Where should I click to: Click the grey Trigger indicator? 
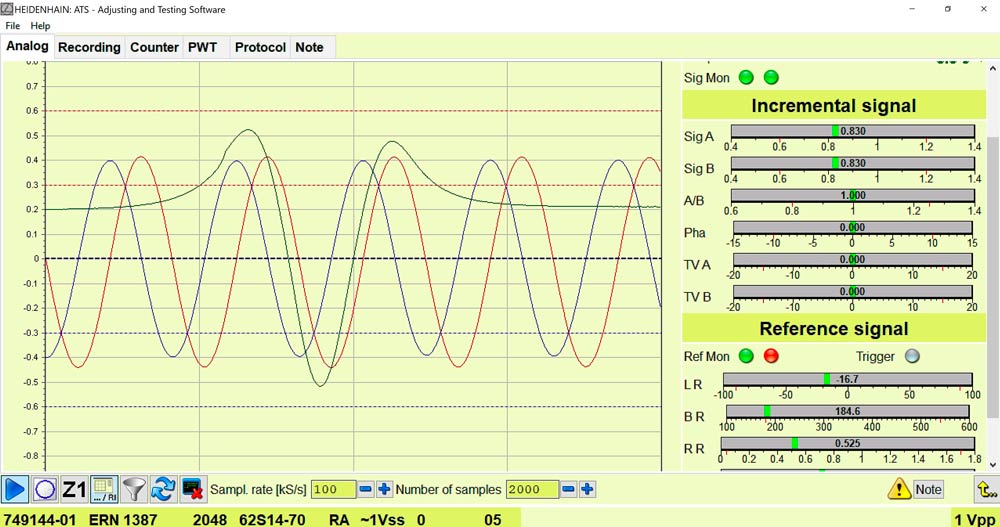click(x=913, y=356)
